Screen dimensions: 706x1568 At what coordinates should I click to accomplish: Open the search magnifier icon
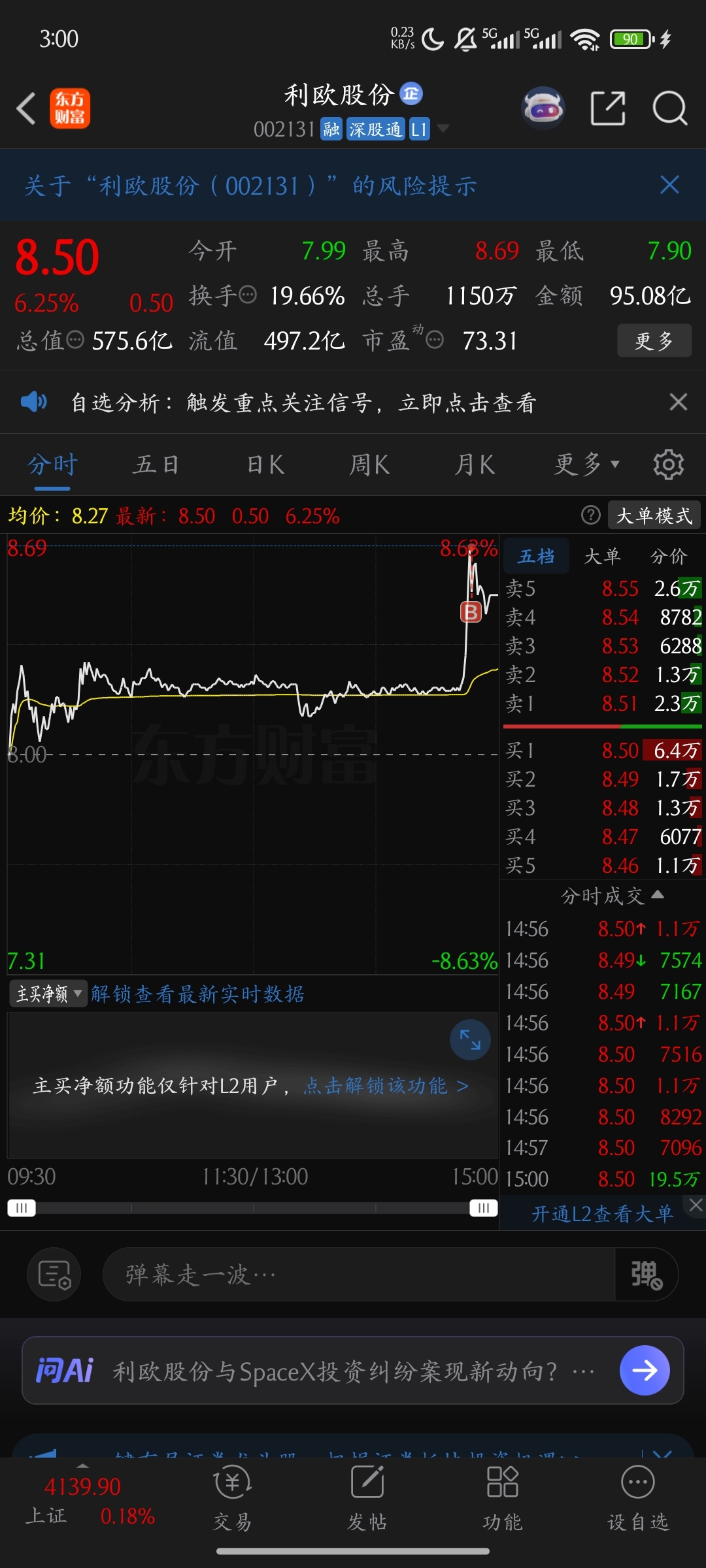670,108
